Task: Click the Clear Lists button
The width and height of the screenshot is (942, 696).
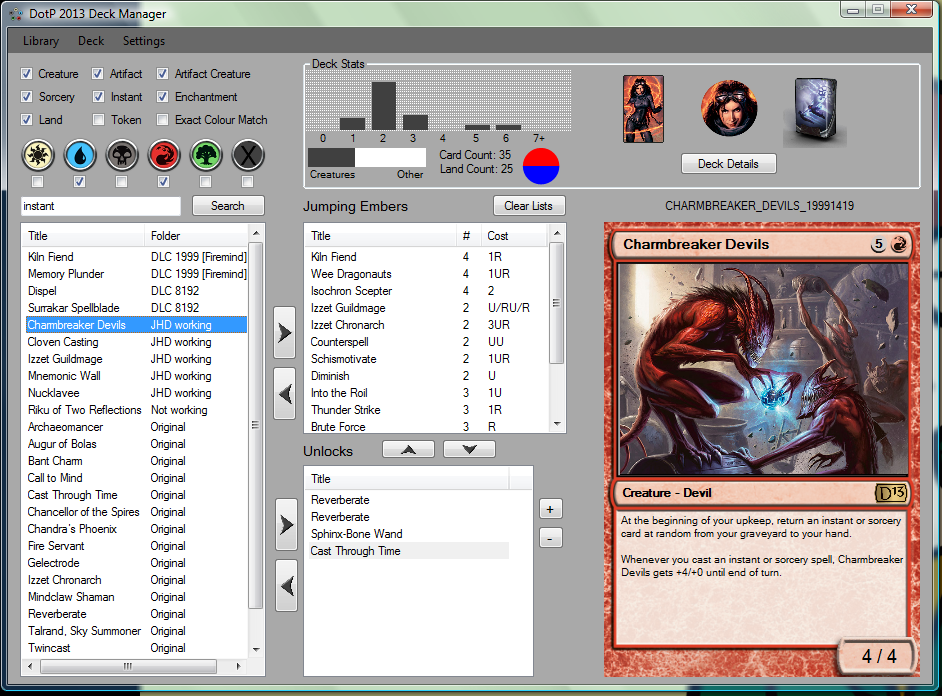Action: (x=529, y=206)
